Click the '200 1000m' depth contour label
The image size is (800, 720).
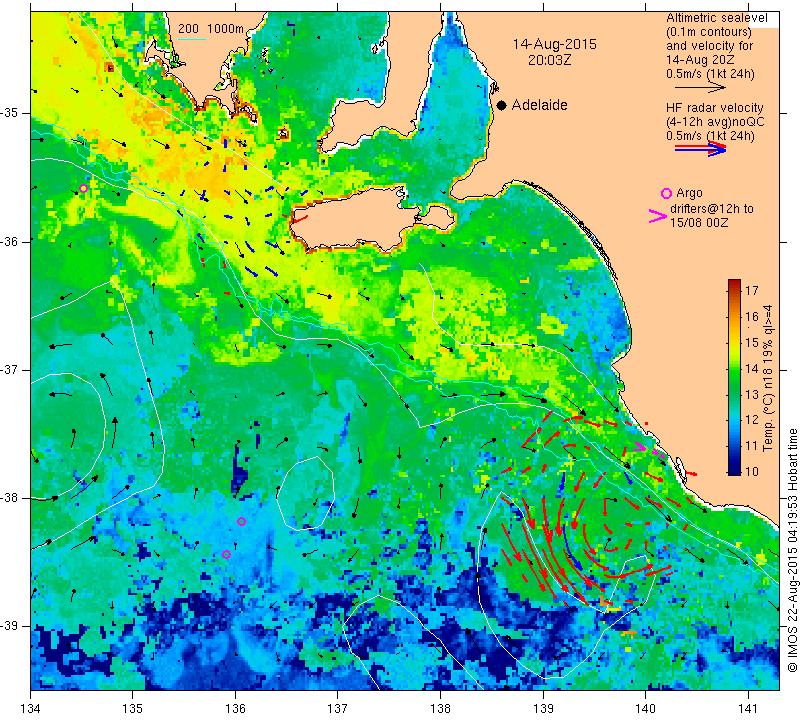click(x=211, y=29)
